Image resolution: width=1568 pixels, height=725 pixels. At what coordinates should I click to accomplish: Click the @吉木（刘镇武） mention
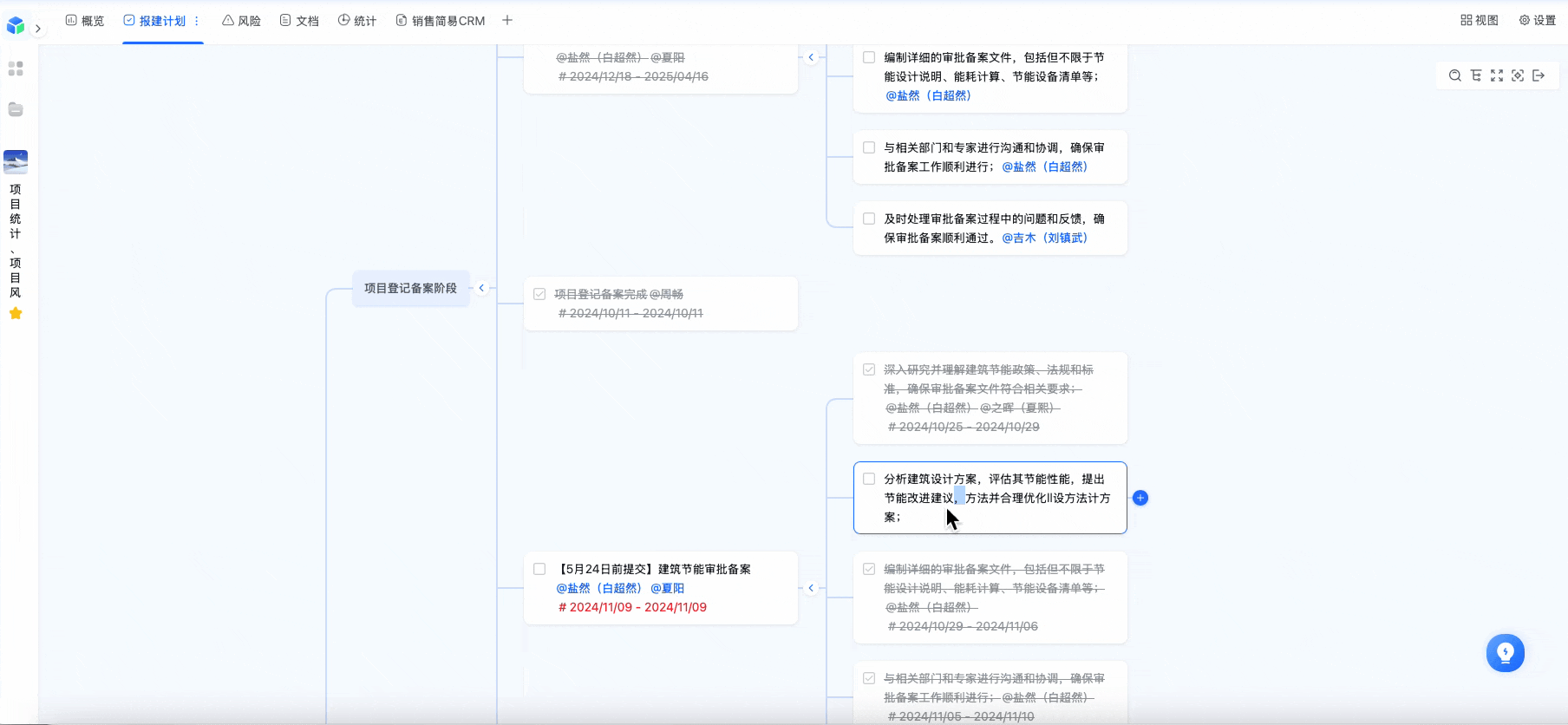point(1045,238)
